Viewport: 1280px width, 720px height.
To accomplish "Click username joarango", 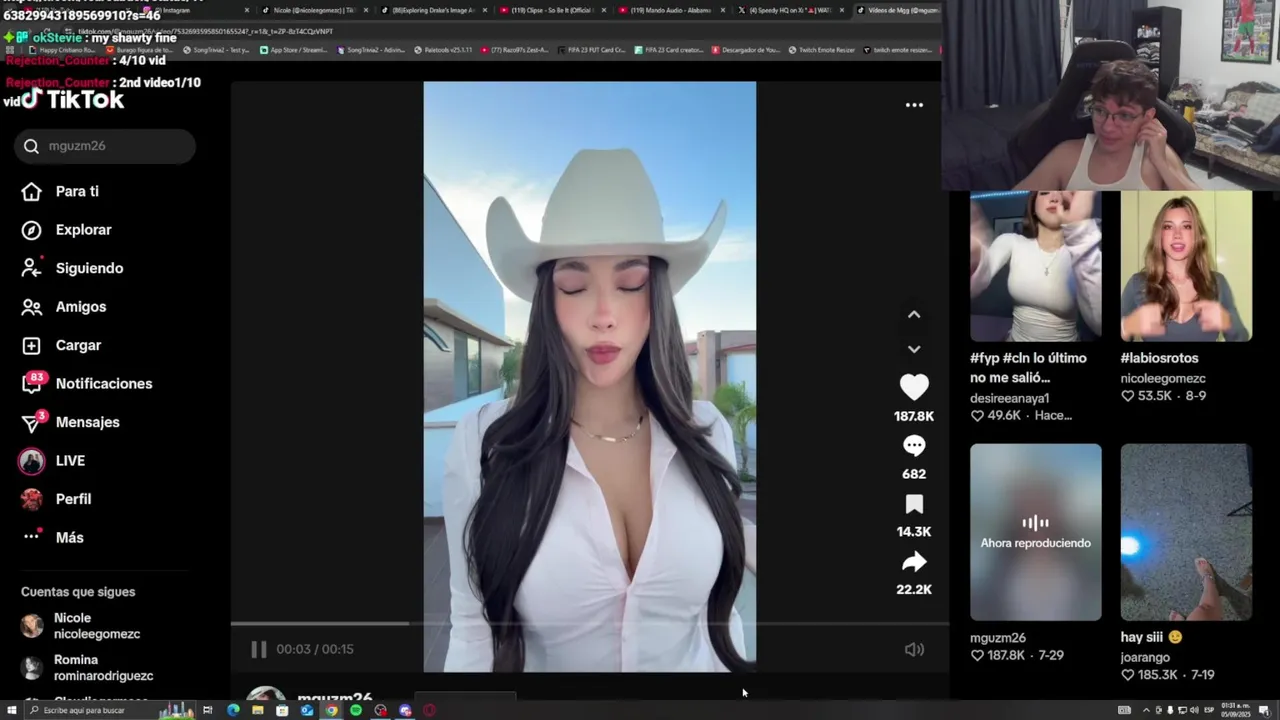I will point(1145,657).
